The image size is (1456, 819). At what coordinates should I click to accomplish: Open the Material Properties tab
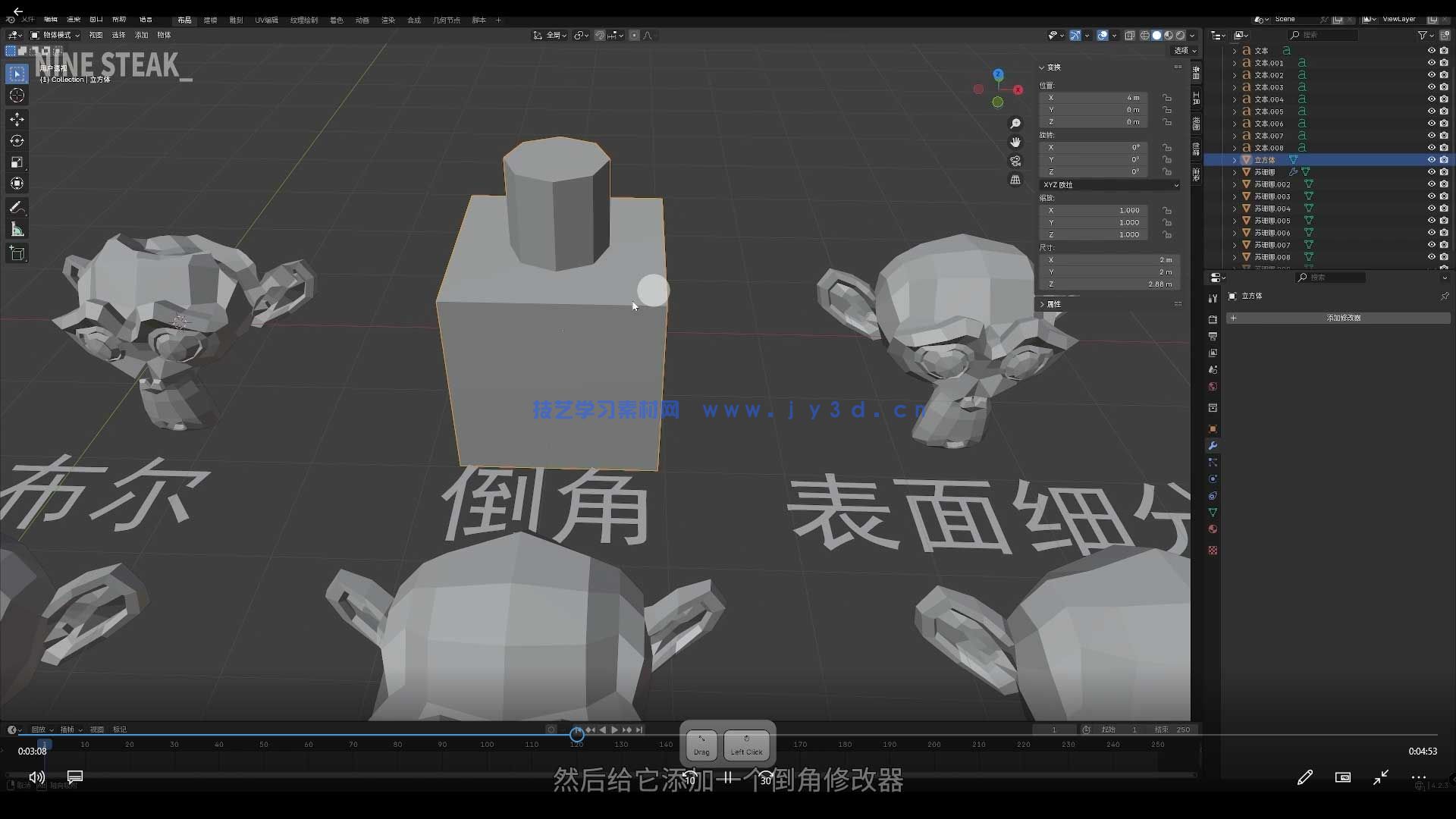[x=1213, y=529]
